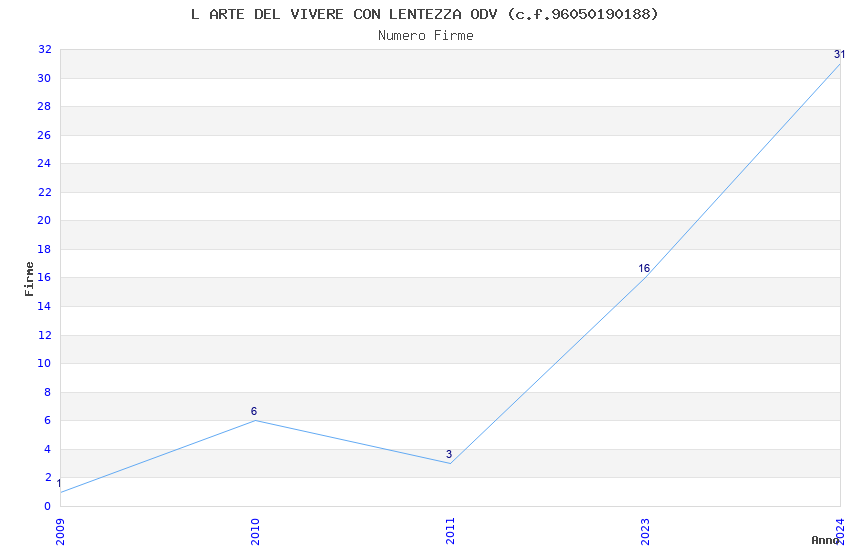Click the x-axis year label 2024
Viewport: 850px width, 550px height.
click(x=840, y=532)
